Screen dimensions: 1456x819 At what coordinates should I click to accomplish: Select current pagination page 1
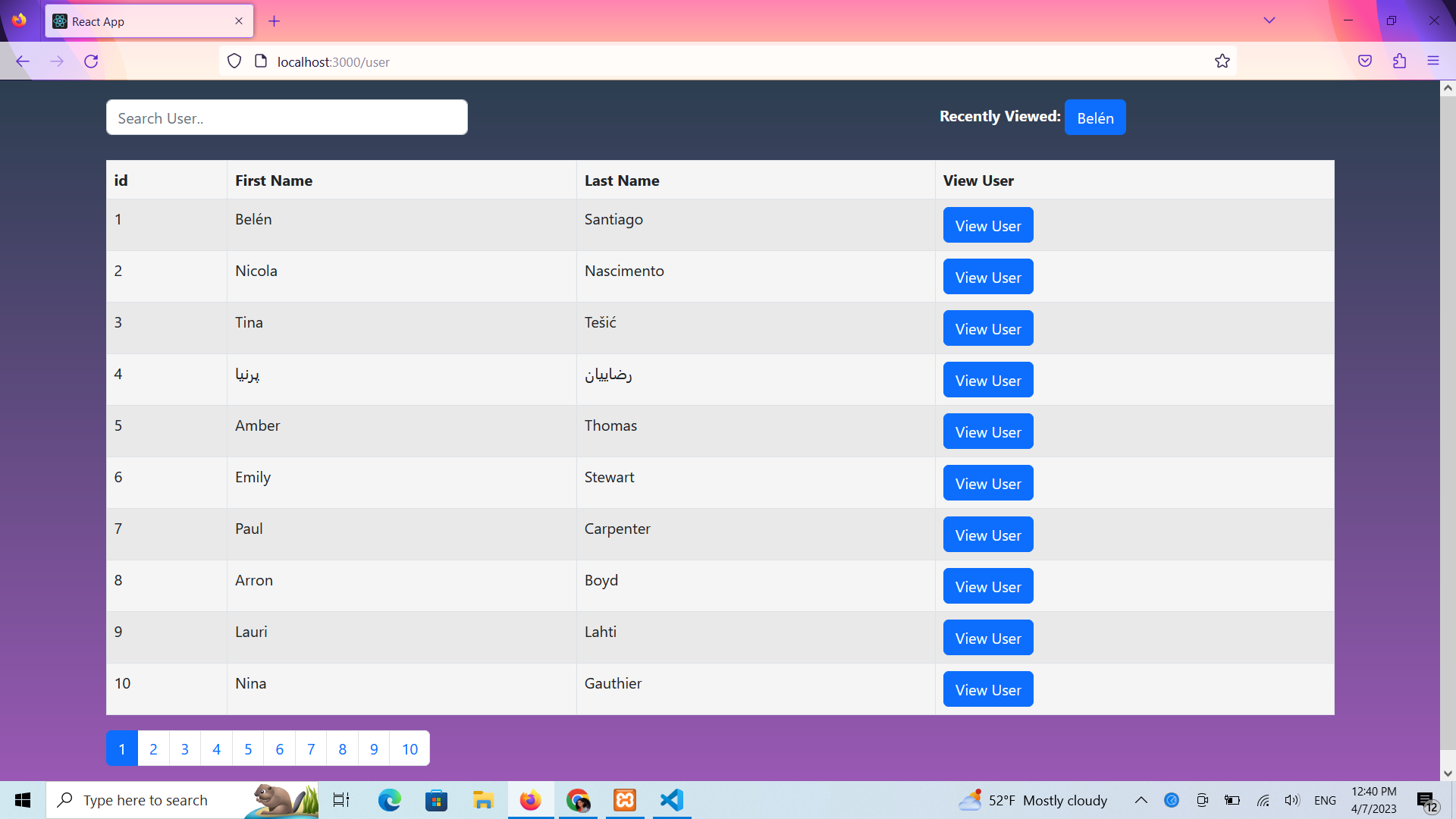pos(122,748)
